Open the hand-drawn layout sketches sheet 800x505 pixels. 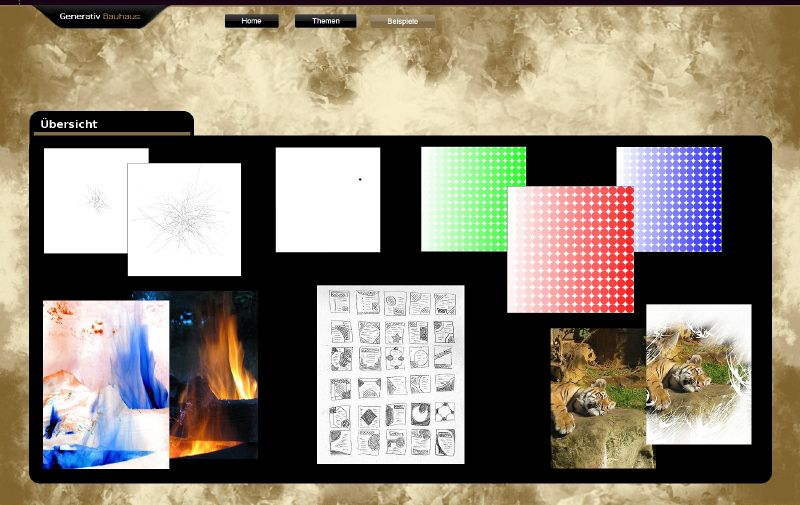tap(391, 374)
